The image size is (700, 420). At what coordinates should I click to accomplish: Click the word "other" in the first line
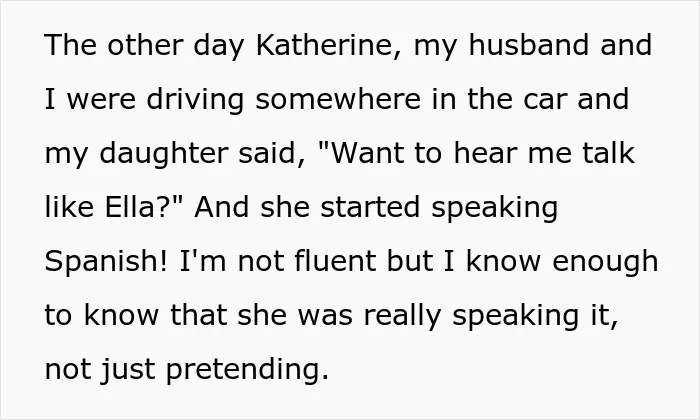click(145, 45)
